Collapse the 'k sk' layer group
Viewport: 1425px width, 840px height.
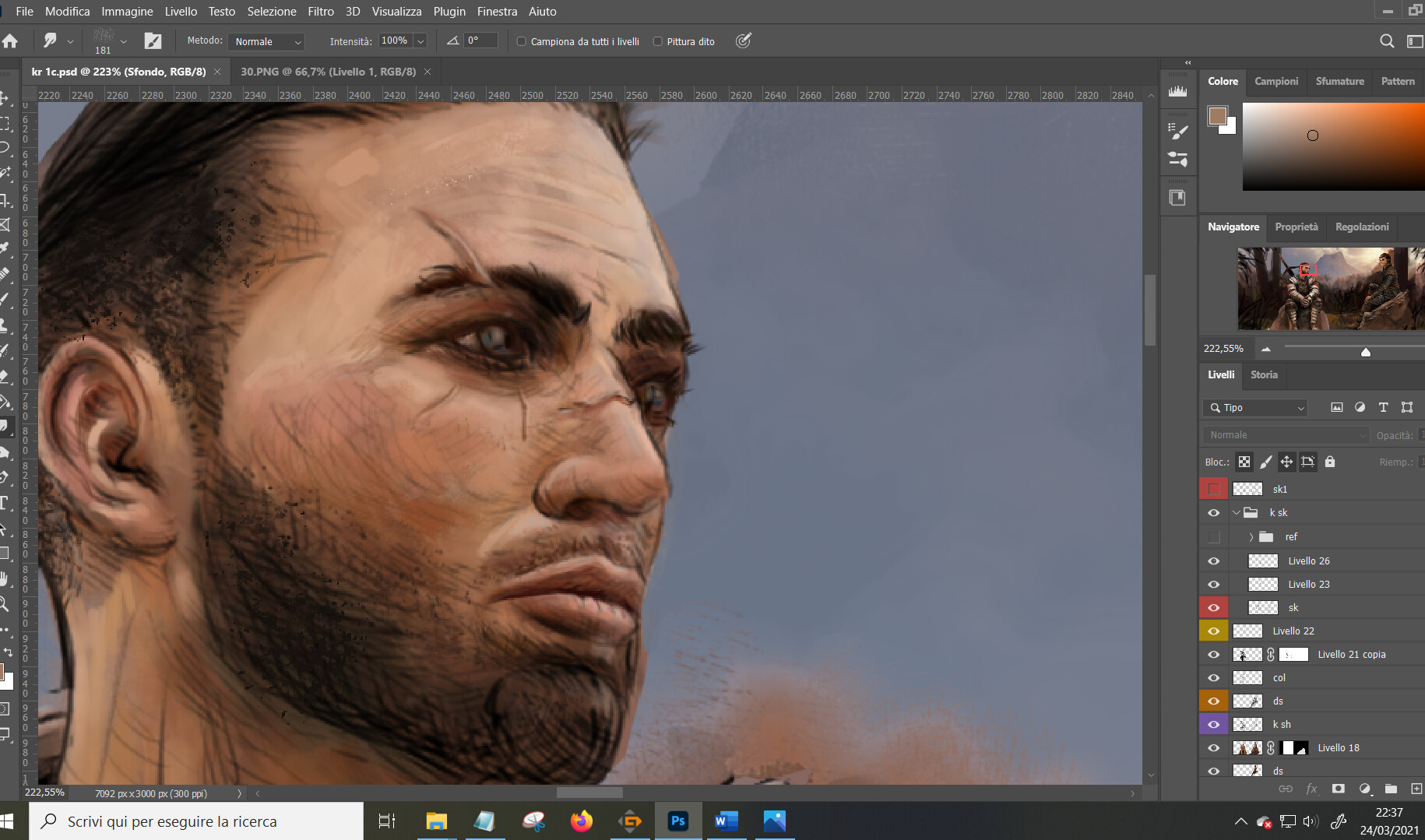(1236, 512)
